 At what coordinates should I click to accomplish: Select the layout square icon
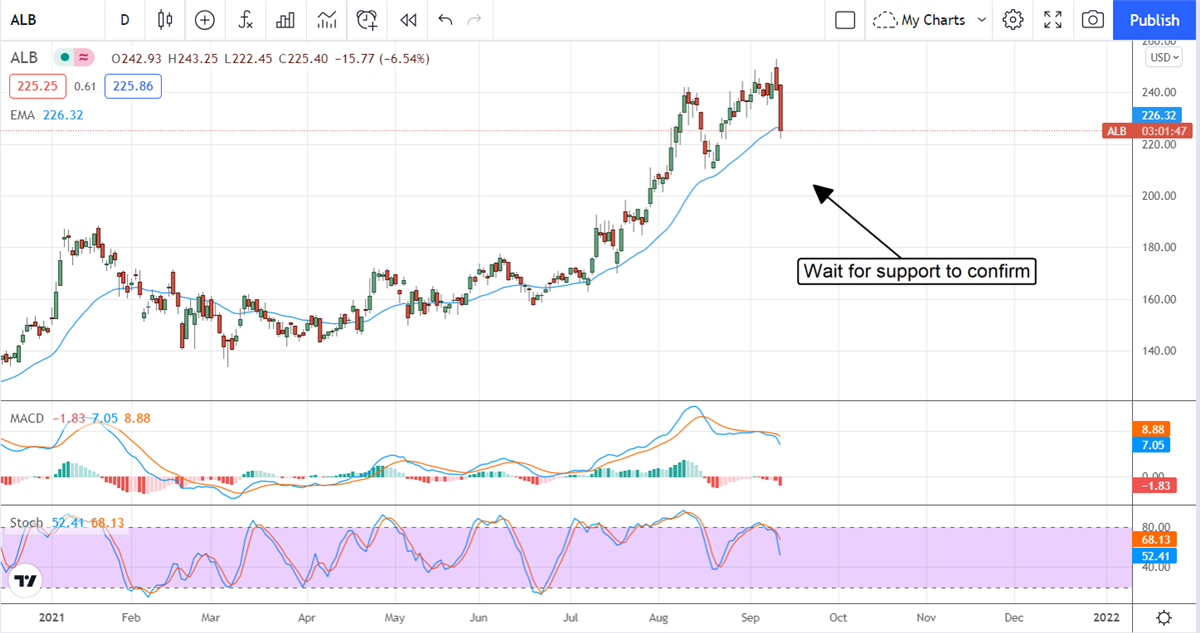845,19
